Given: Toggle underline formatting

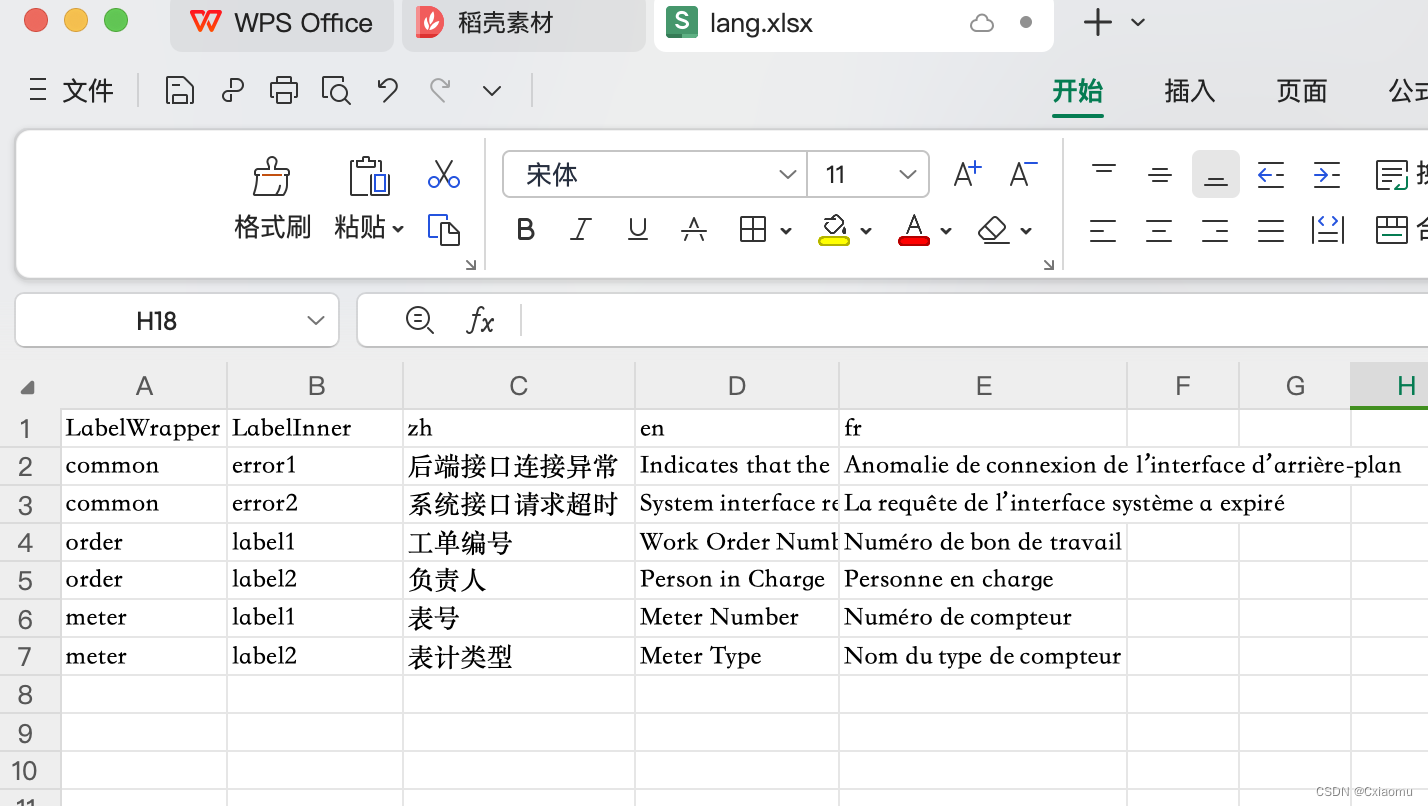Looking at the screenshot, I should (637, 229).
